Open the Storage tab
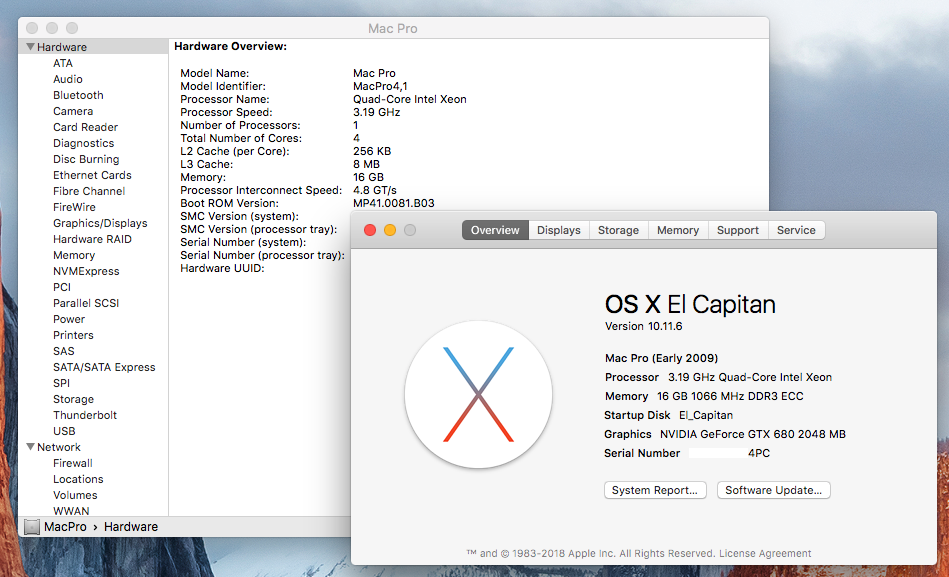Image resolution: width=949 pixels, height=577 pixels. (619, 230)
